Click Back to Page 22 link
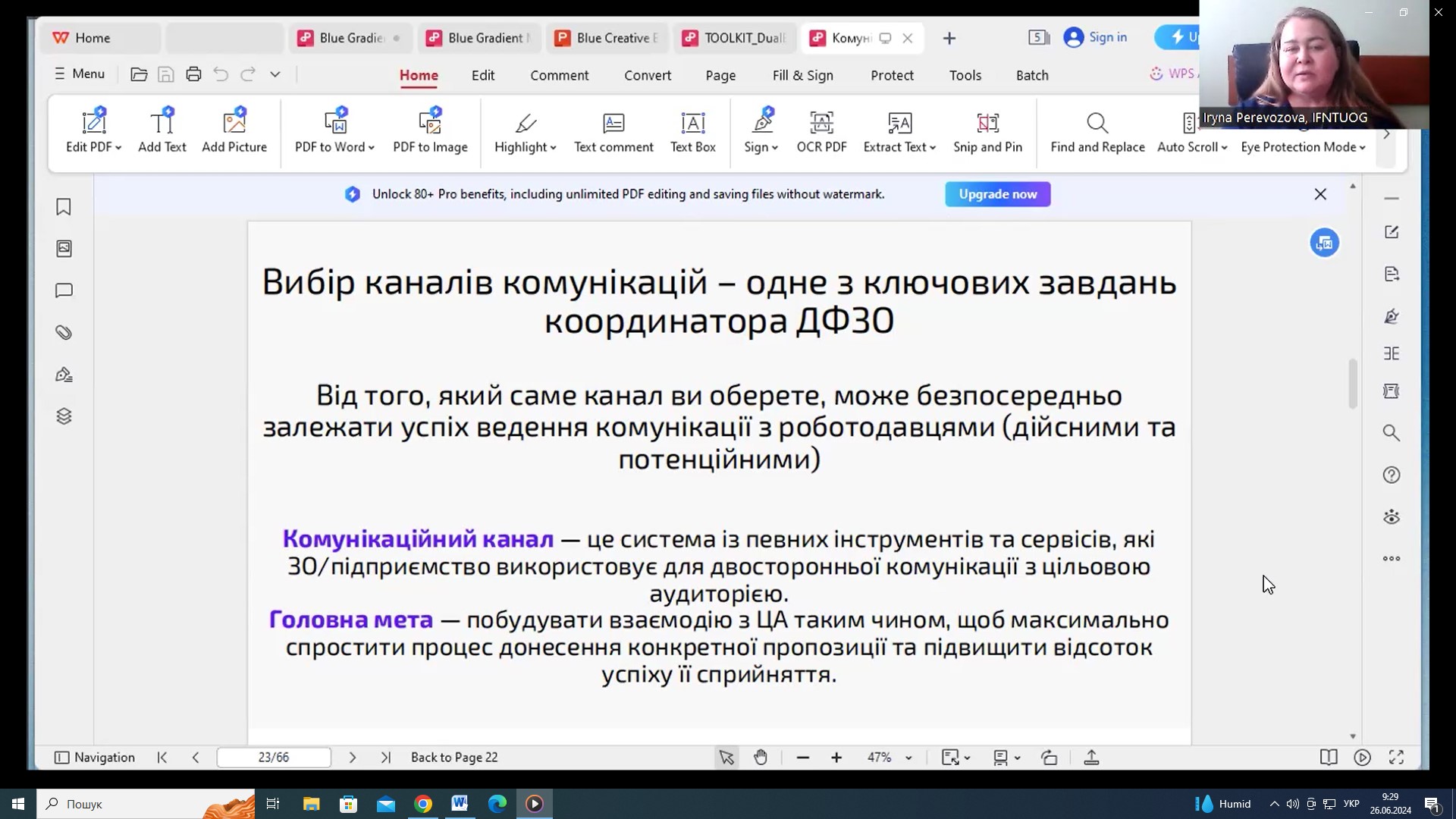This screenshot has width=1456, height=819. [454, 757]
